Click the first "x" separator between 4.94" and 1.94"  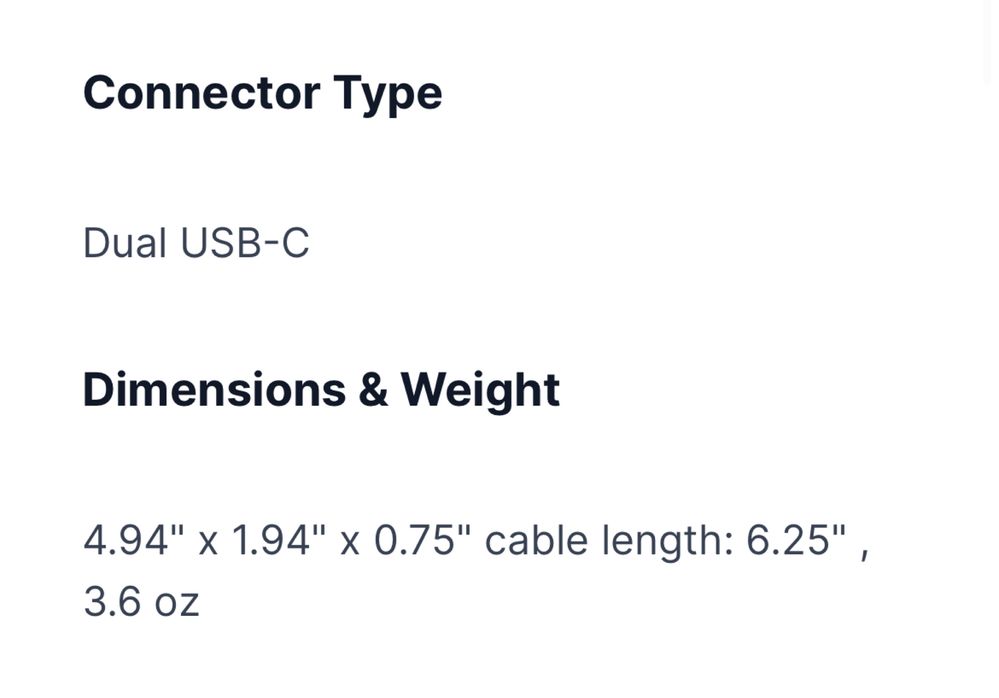coord(208,544)
